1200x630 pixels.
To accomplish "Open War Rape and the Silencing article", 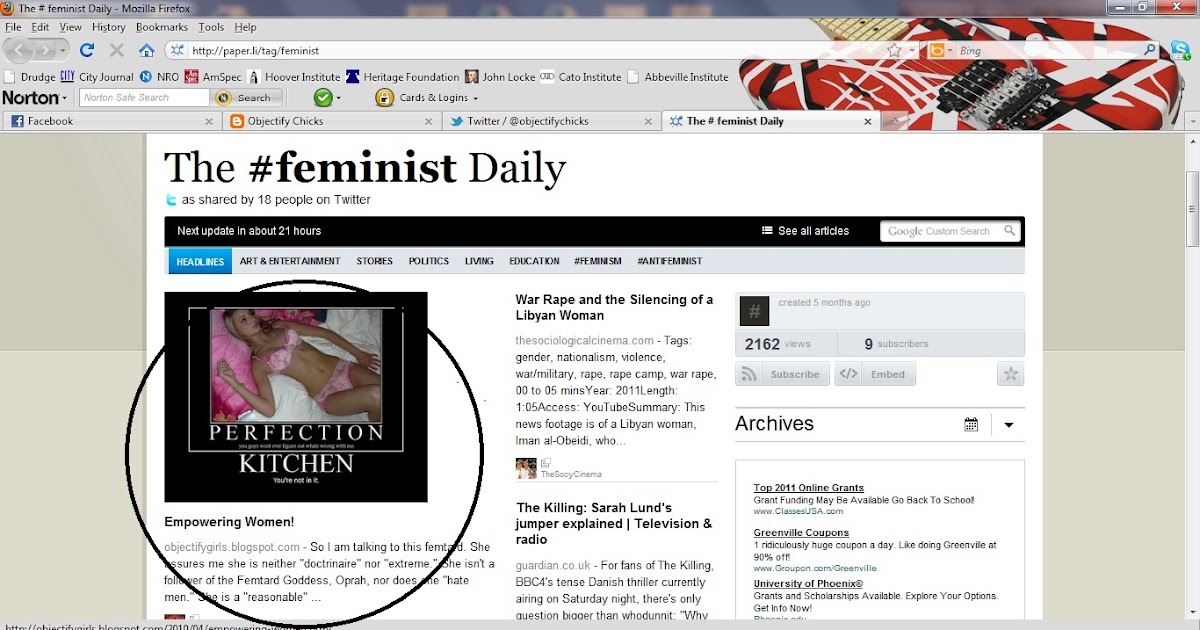I will tap(614, 307).
